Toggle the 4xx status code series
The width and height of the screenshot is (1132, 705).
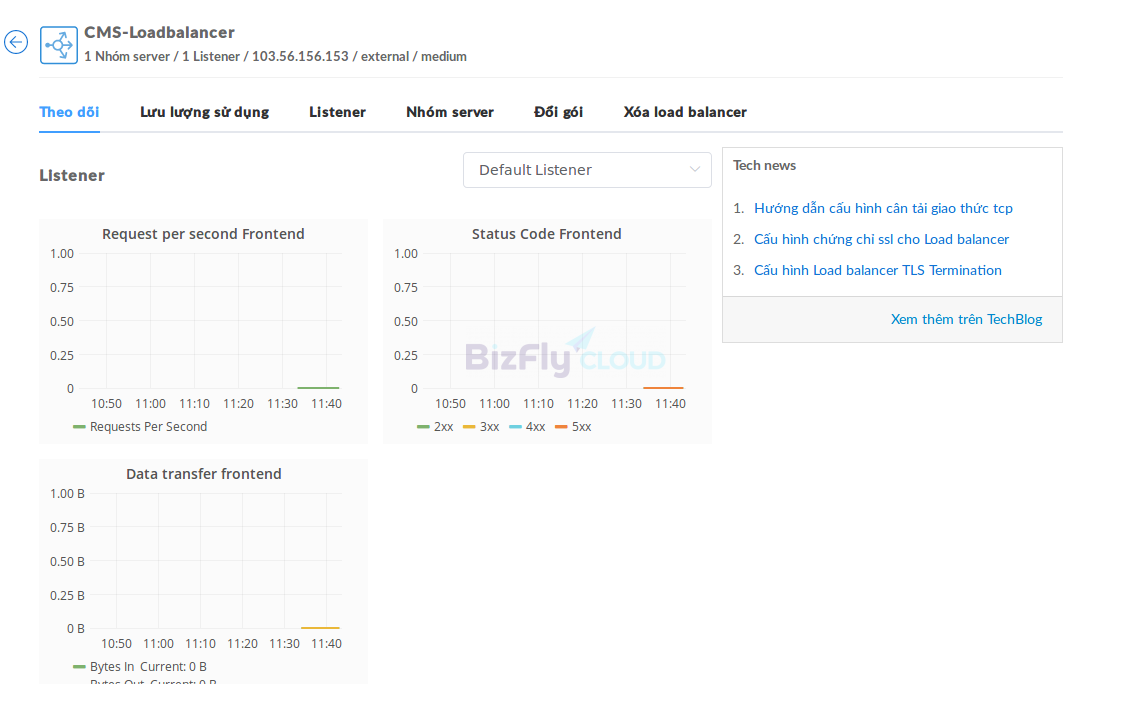pos(527,426)
